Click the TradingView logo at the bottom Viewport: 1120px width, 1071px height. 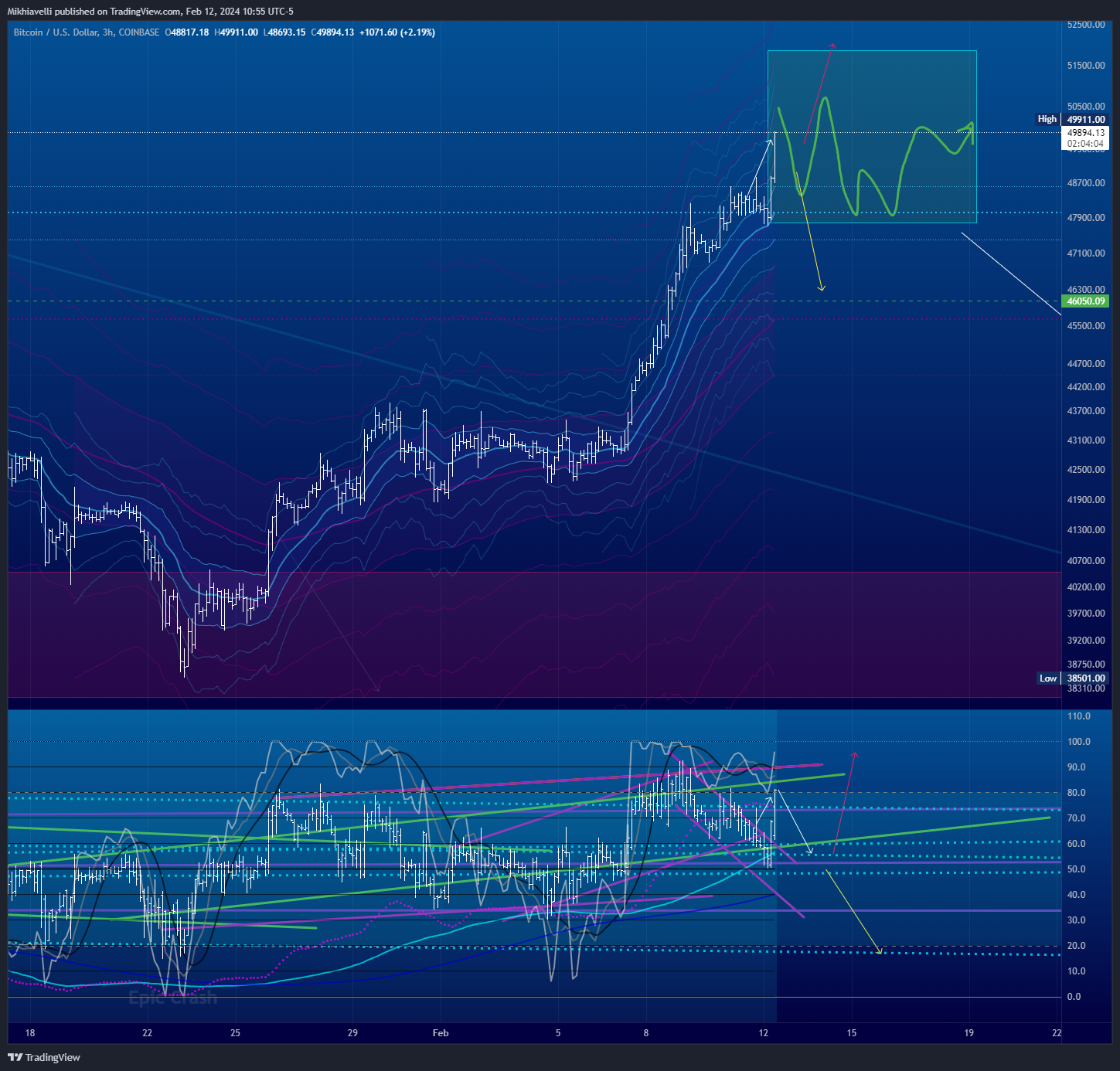pyautogui.click(x=44, y=1057)
